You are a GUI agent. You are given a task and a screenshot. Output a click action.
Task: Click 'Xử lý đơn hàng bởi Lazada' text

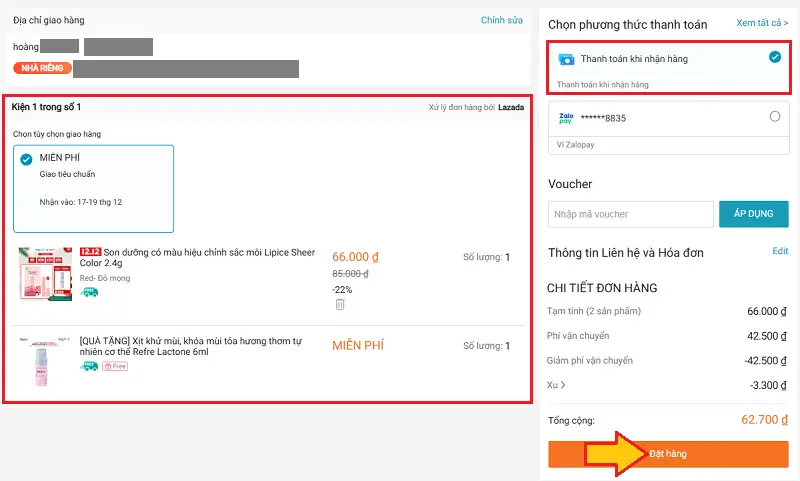[x=476, y=107]
